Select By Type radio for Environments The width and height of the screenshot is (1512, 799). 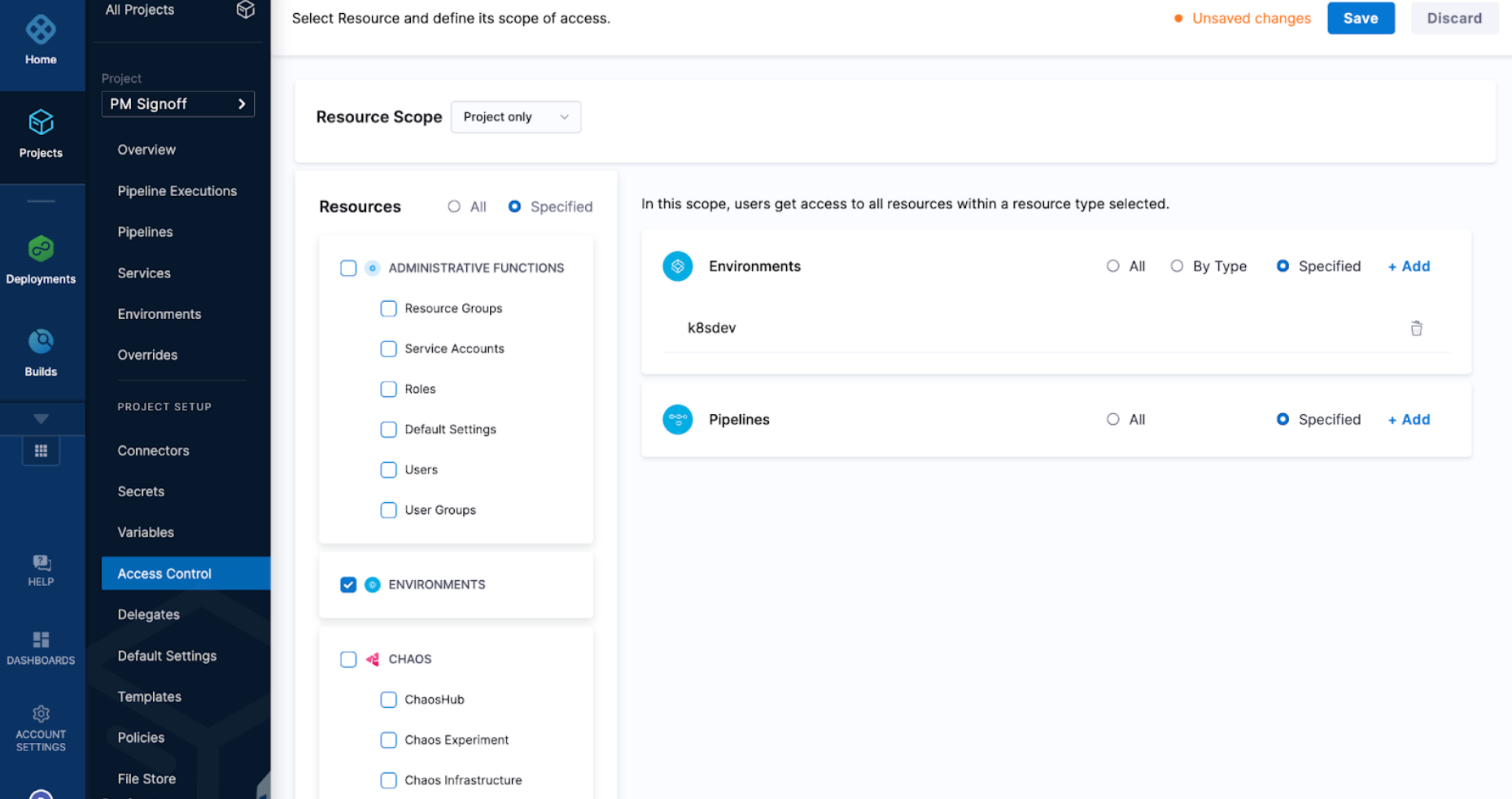(x=1177, y=266)
